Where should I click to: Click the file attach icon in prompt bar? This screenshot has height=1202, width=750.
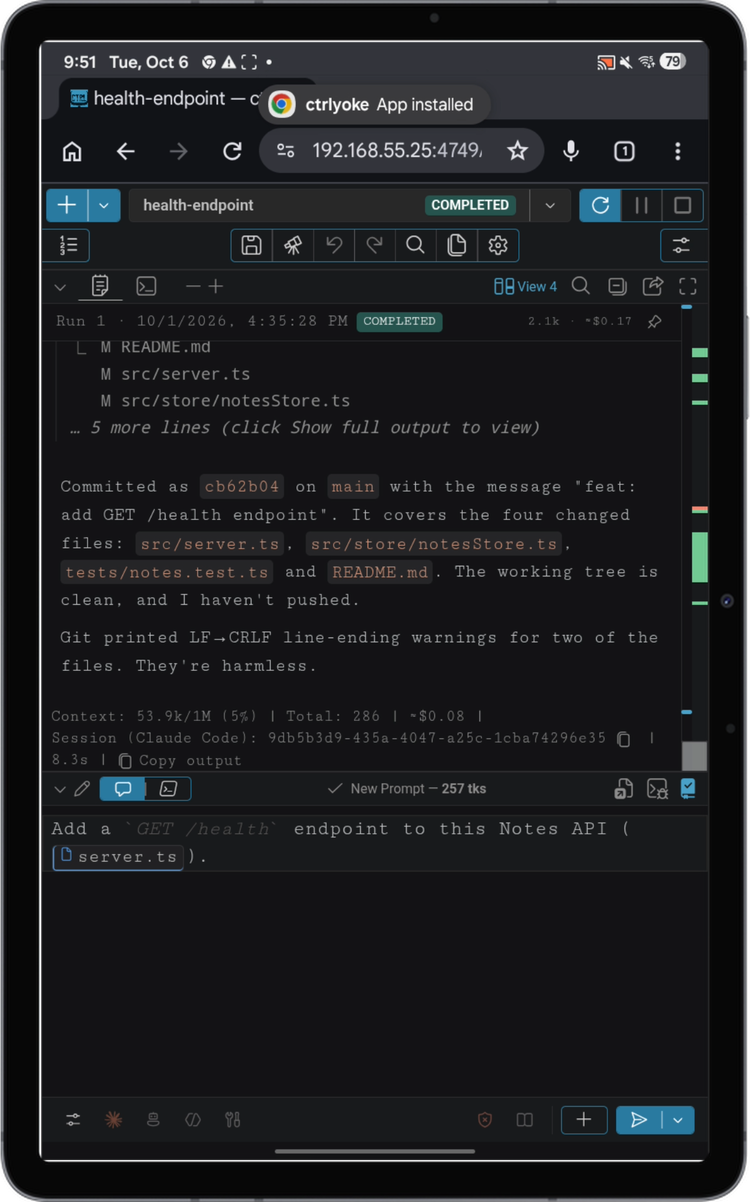click(623, 789)
